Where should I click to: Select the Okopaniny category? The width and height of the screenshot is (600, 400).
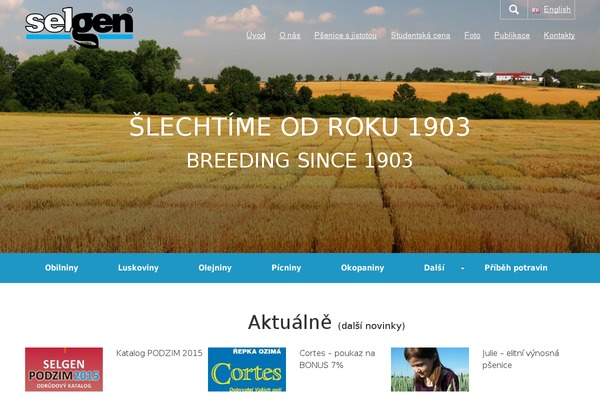(362, 268)
